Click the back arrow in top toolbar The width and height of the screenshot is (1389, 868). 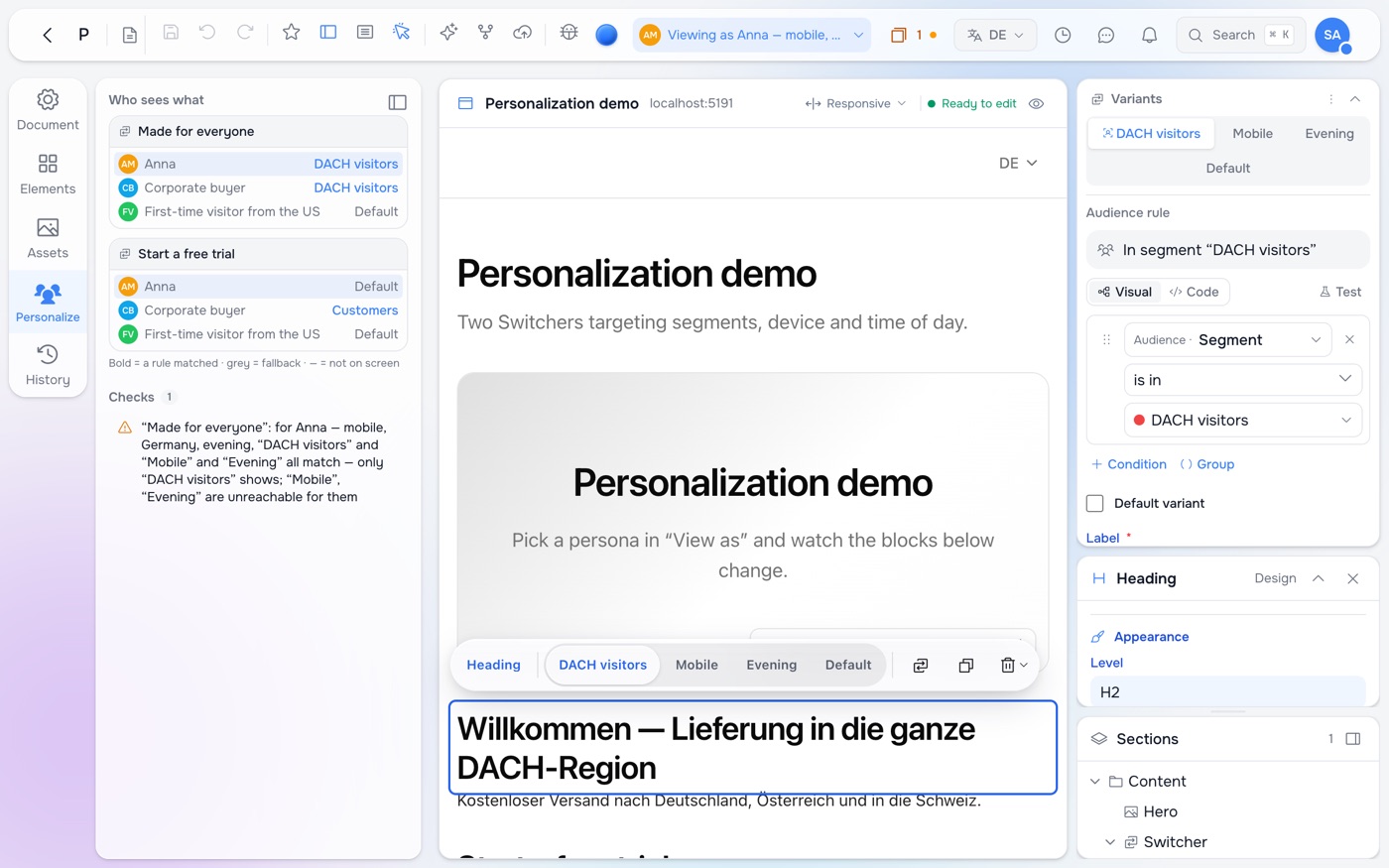(47, 35)
